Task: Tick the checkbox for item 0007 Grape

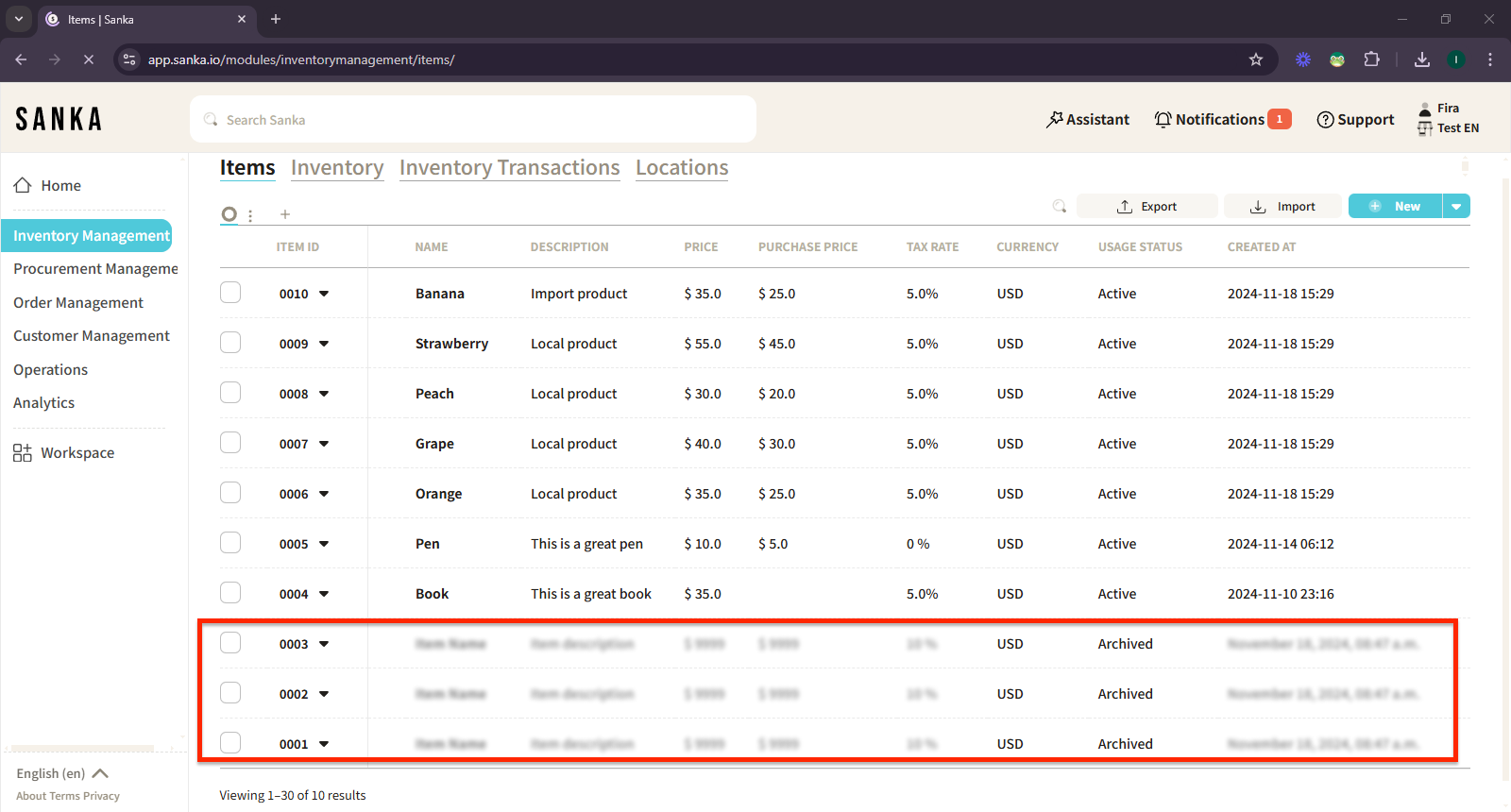Action: point(230,443)
